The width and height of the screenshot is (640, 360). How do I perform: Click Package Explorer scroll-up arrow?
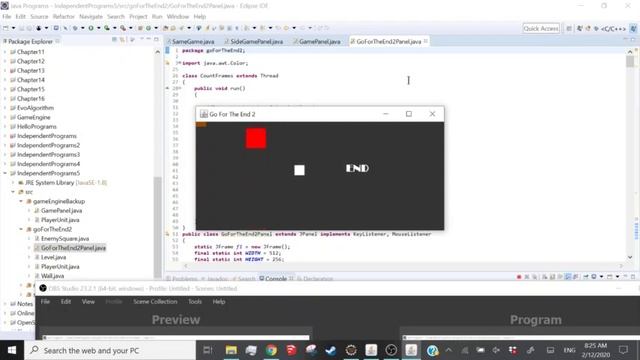[158, 52]
